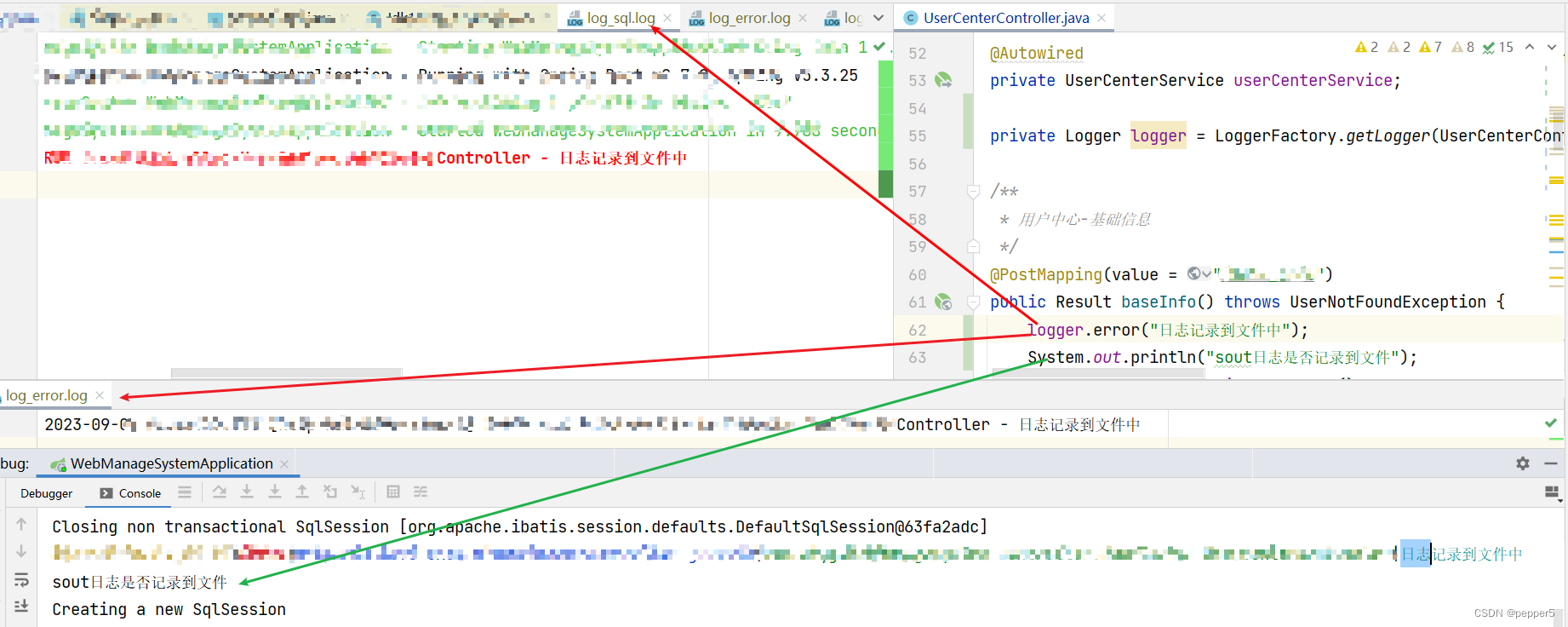Click the Step Out debug icon
Image resolution: width=1568 pixels, height=627 pixels.
302,492
